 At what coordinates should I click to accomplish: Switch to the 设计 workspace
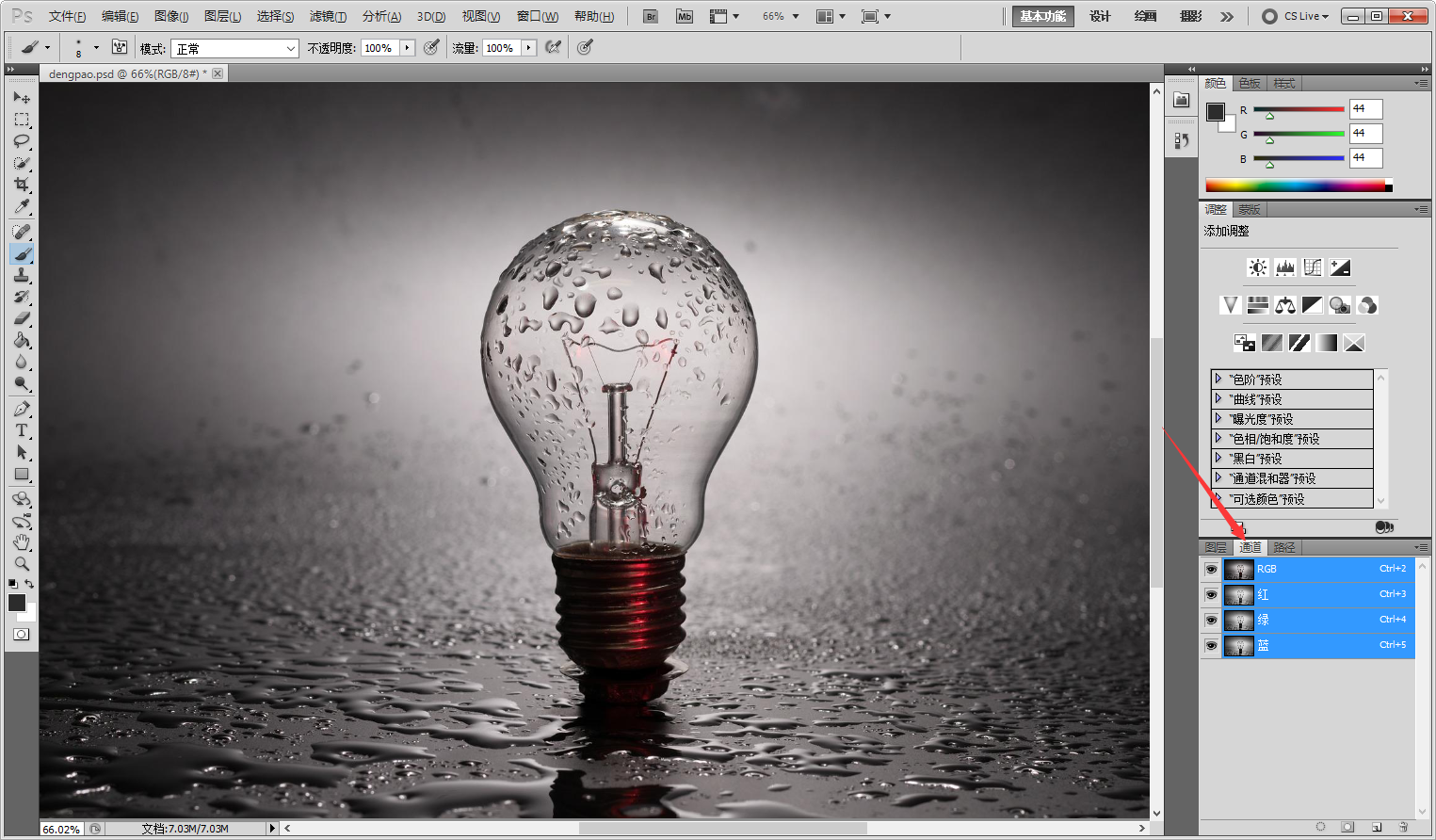coord(1100,16)
